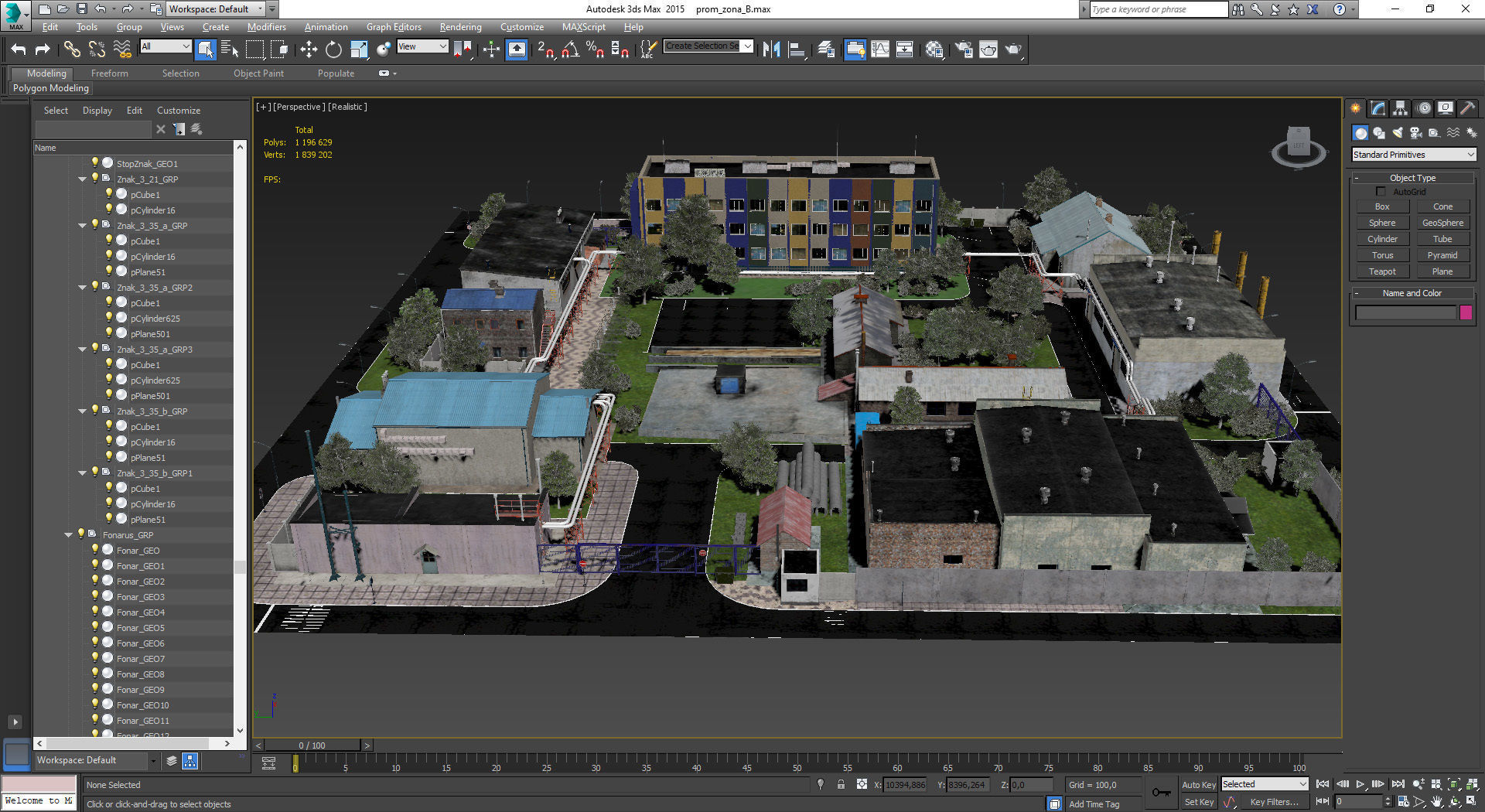Click the Teapot primitive button
Viewport: 1485px width, 812px height.
point(1382,272)
